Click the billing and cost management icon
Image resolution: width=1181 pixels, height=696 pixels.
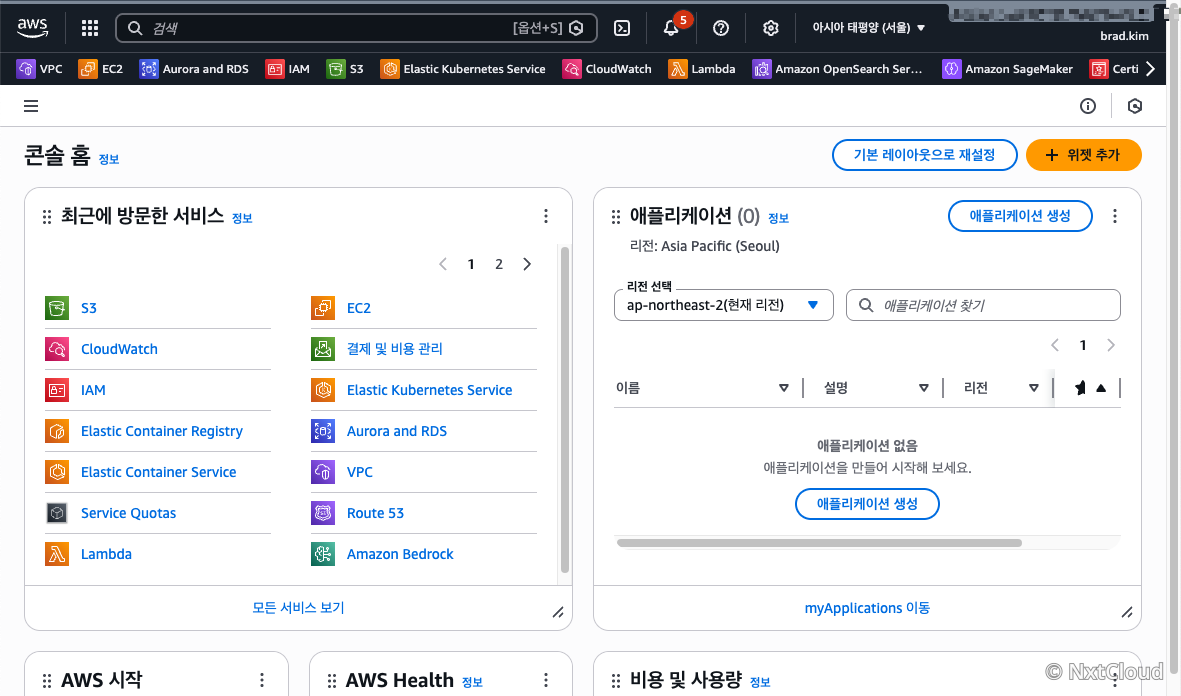323,349
